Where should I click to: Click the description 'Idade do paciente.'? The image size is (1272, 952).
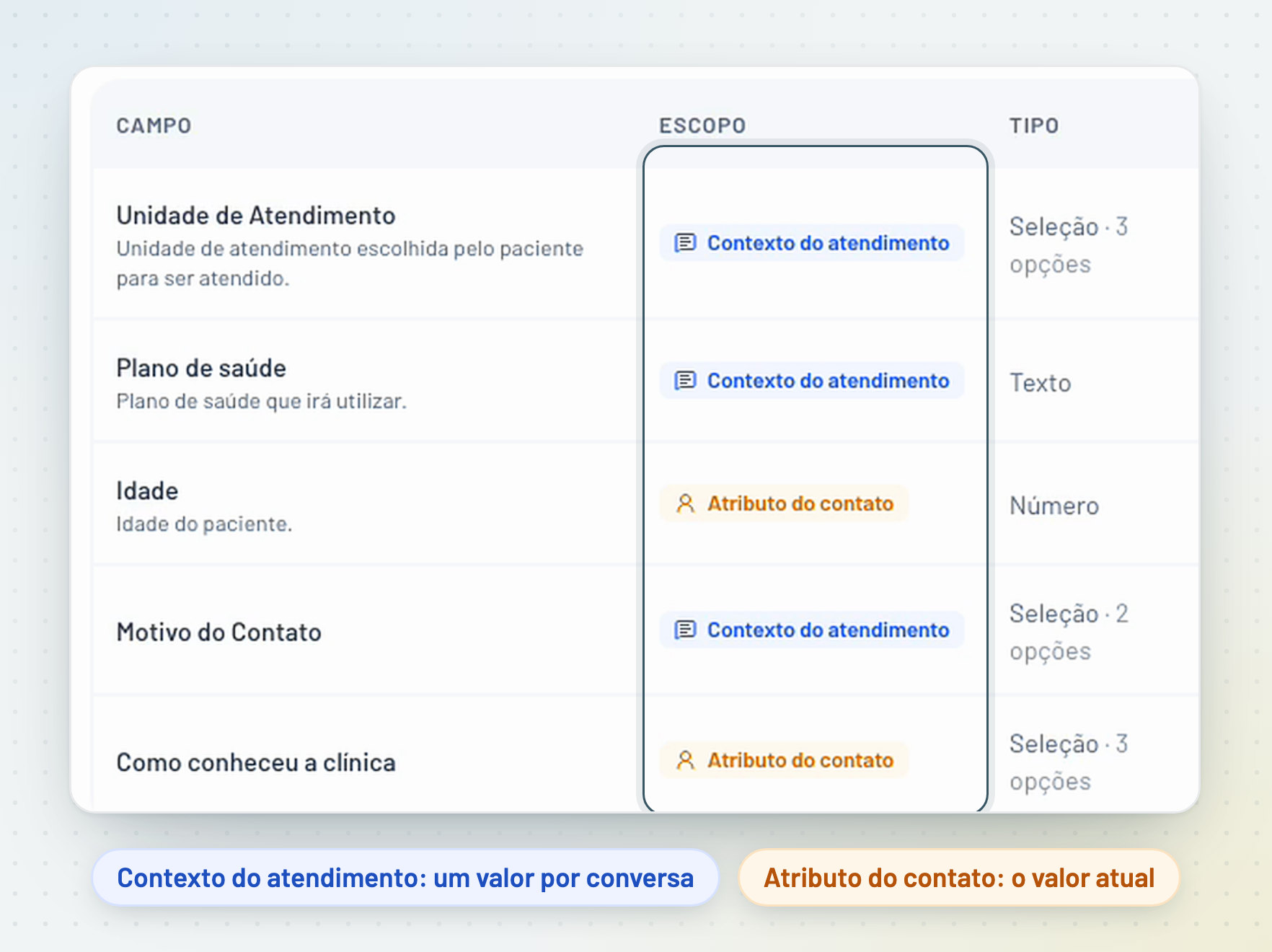point(204,524)
